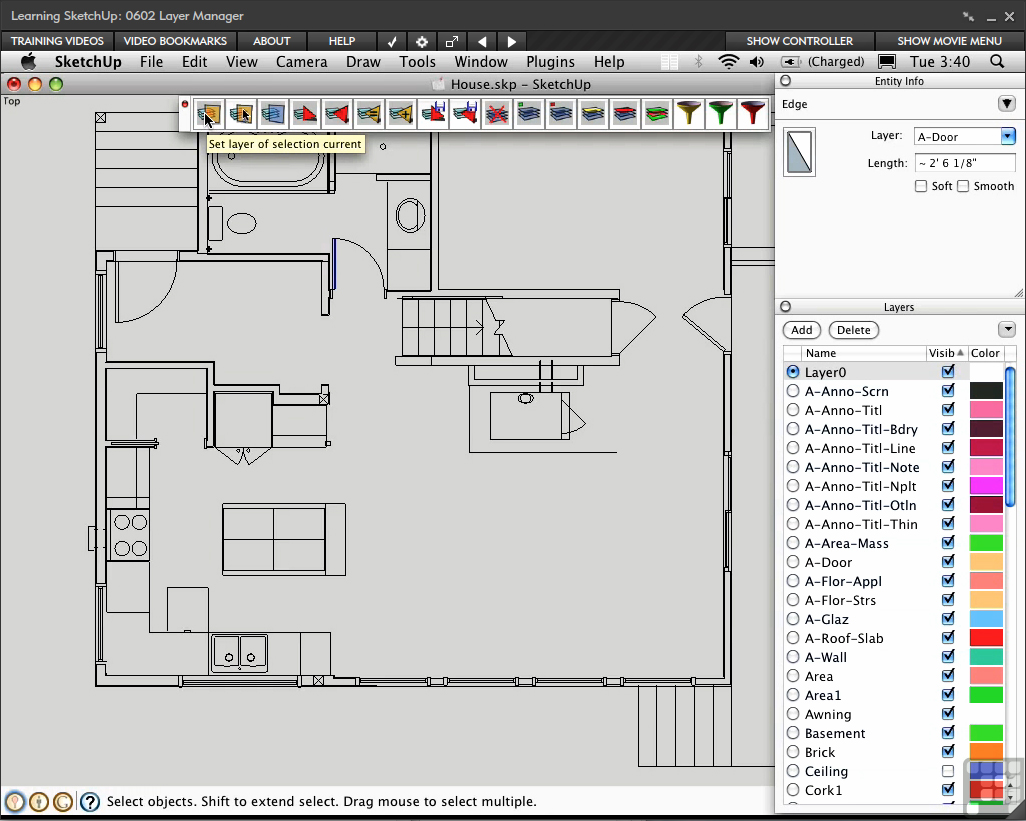The width and height of the screenshot is (1026, 821).
Task: Click Set layer of selection current icon
Action: tap(209, 114)
